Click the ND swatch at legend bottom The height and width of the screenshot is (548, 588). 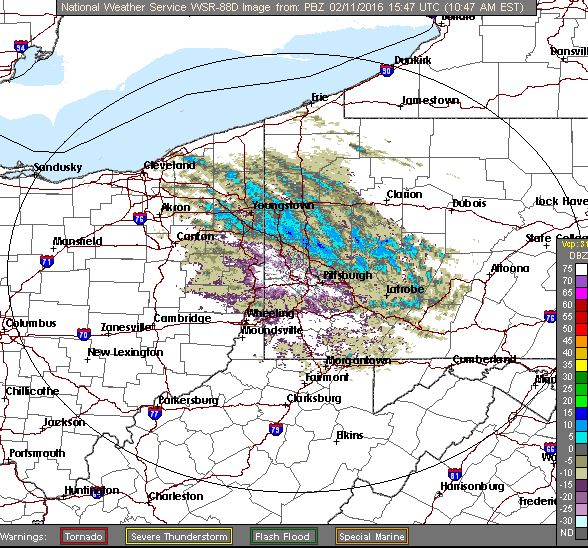[x=581, y=533]
